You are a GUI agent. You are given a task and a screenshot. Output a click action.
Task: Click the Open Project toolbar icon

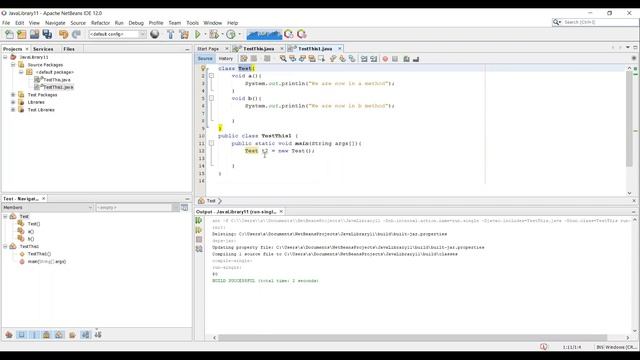pos(34,35)
